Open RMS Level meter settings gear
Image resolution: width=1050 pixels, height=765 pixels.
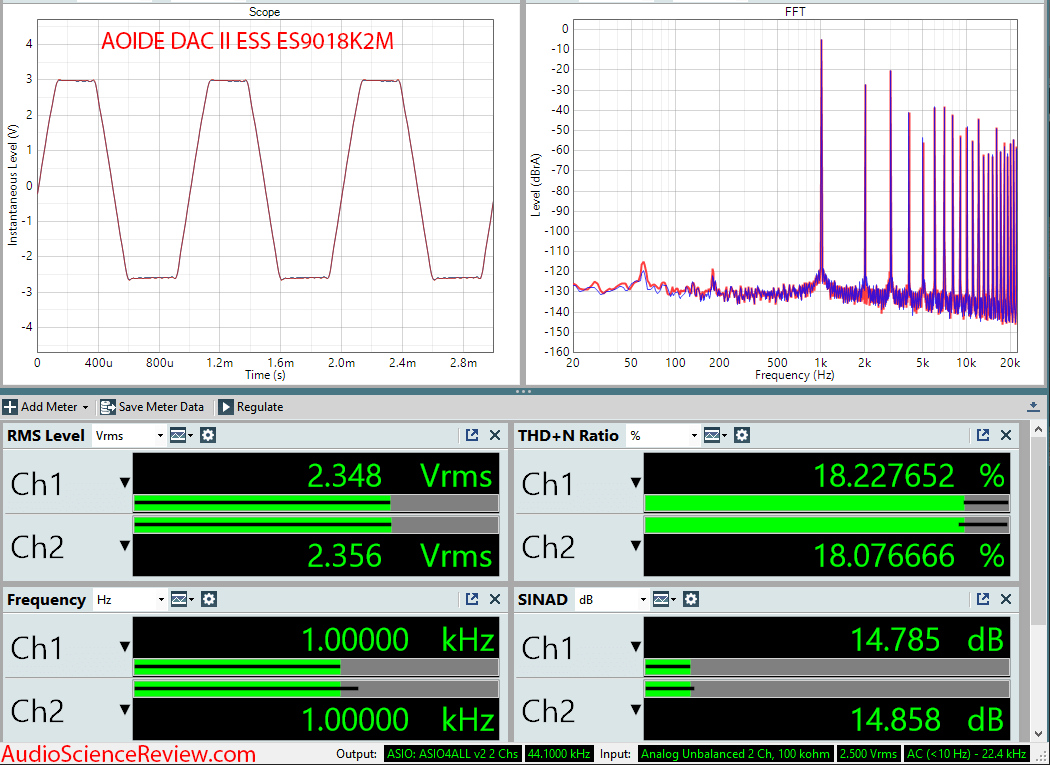(208, 435)
